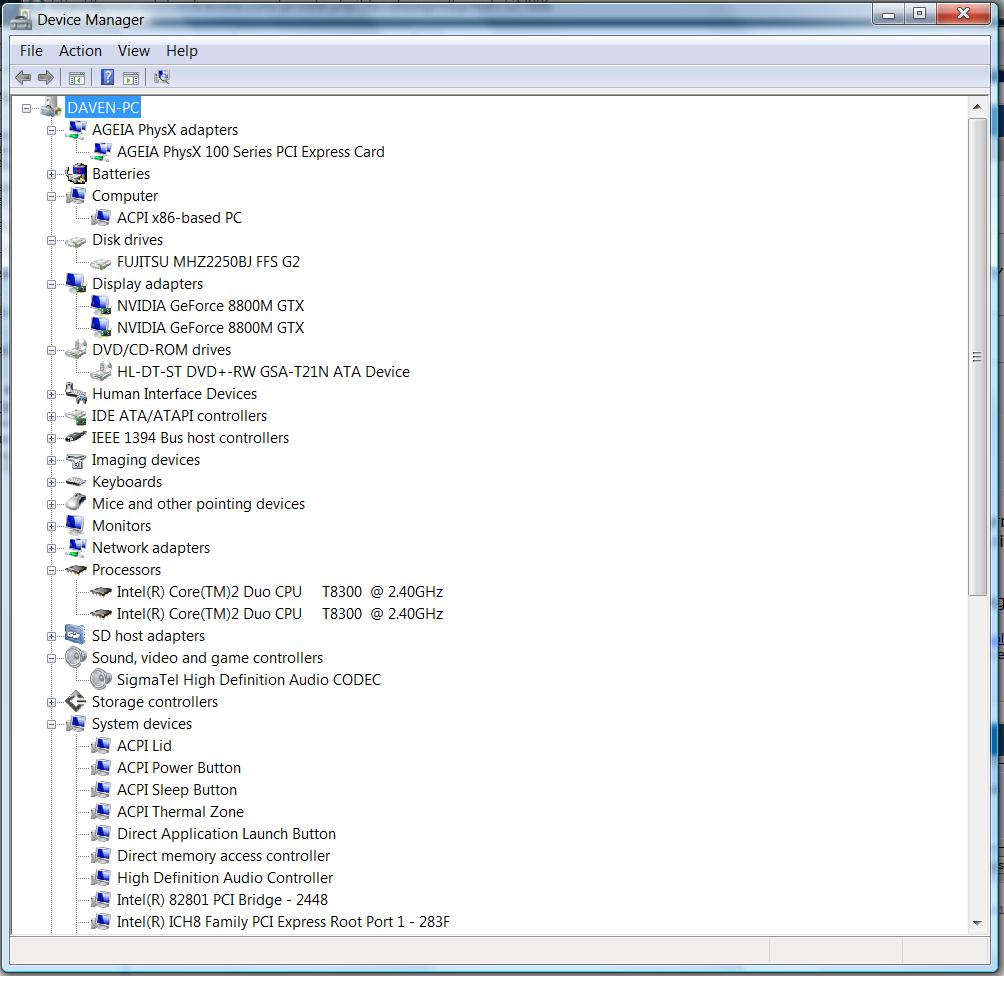Minimize the Device Manager window
The height and width of the screenshot is (1000, 1004).
(888, 14)
